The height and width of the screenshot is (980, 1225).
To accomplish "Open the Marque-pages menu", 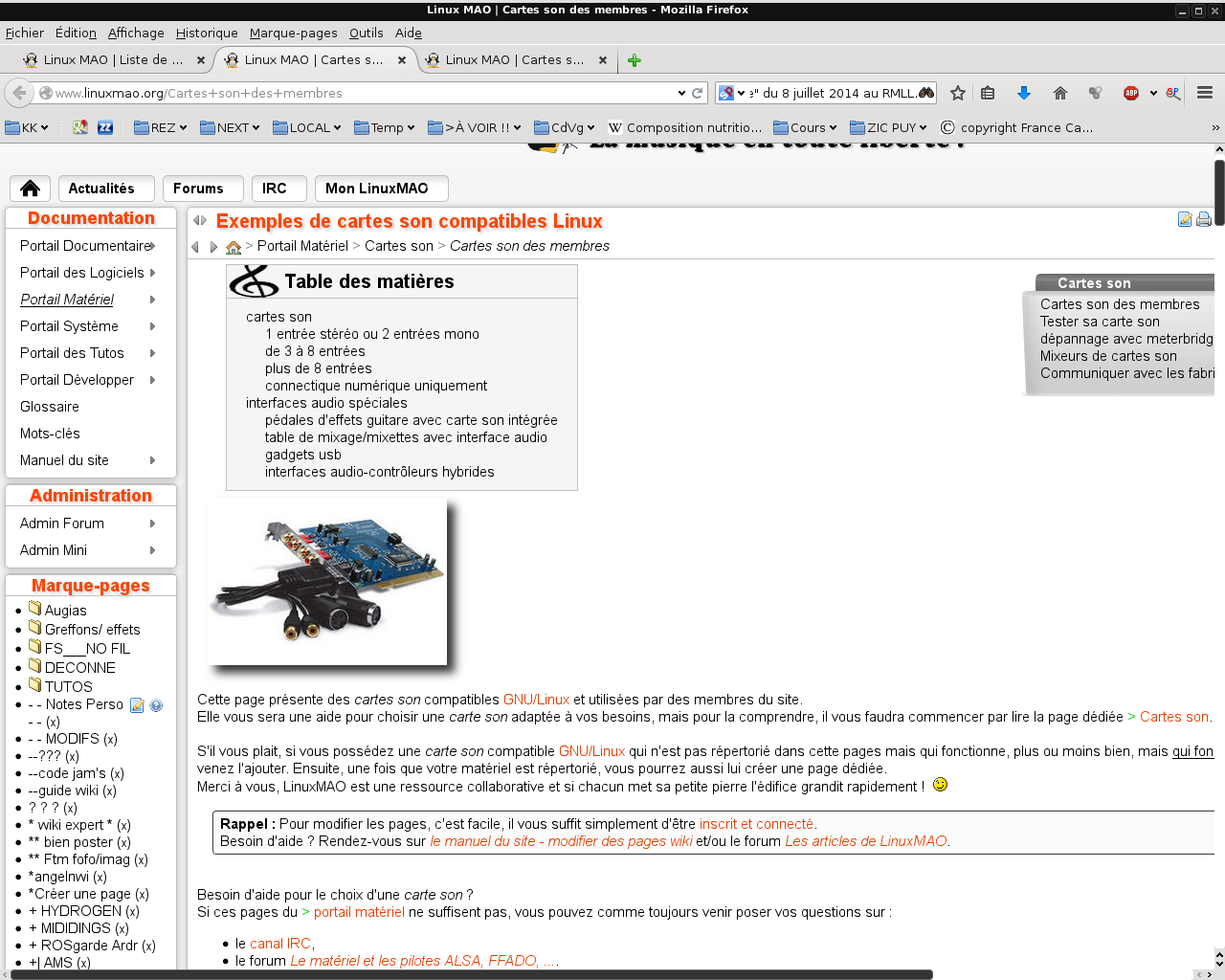I will coord(293,33).
